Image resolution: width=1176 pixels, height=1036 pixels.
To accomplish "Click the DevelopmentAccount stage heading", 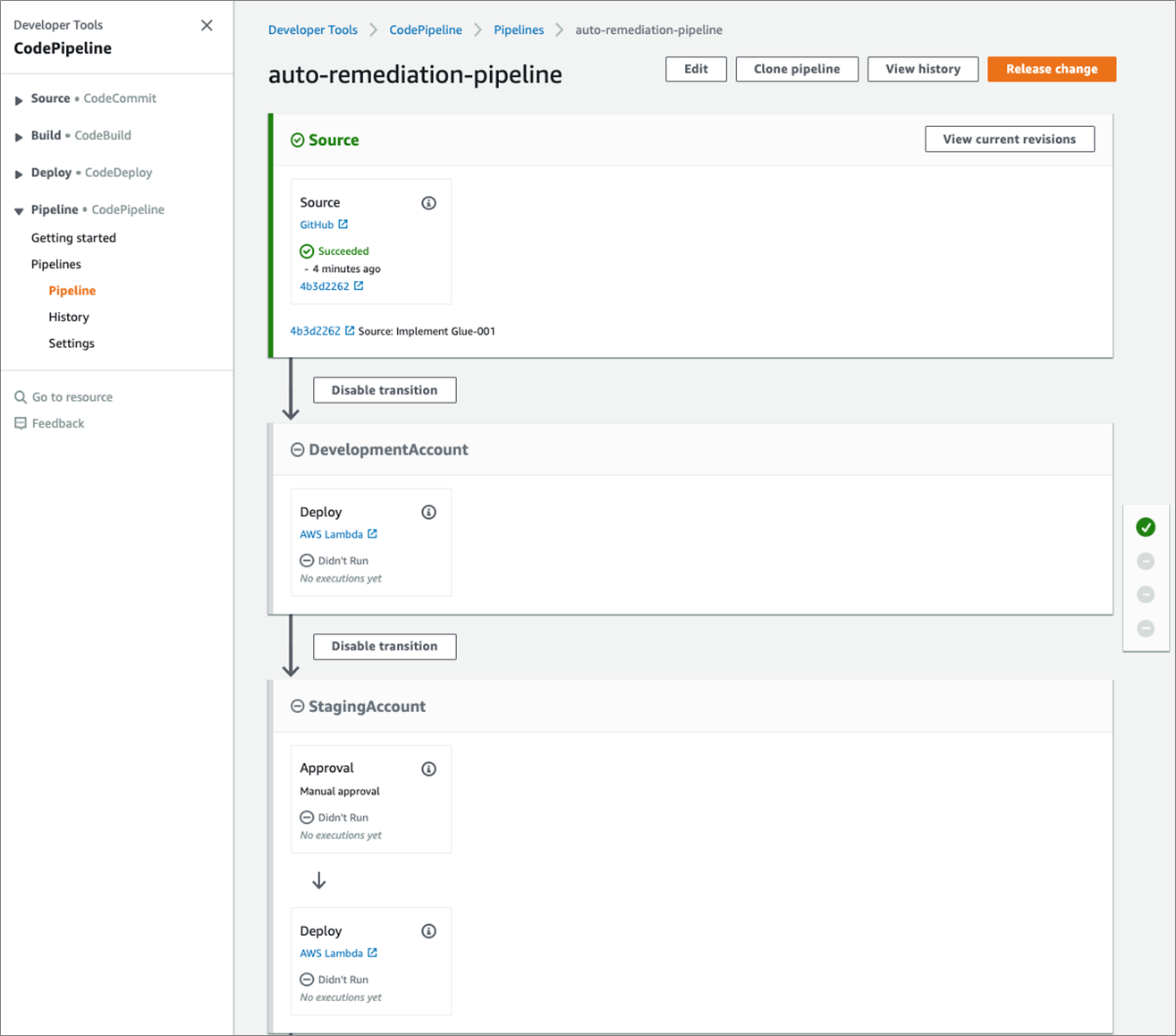I will pos(388,450).
